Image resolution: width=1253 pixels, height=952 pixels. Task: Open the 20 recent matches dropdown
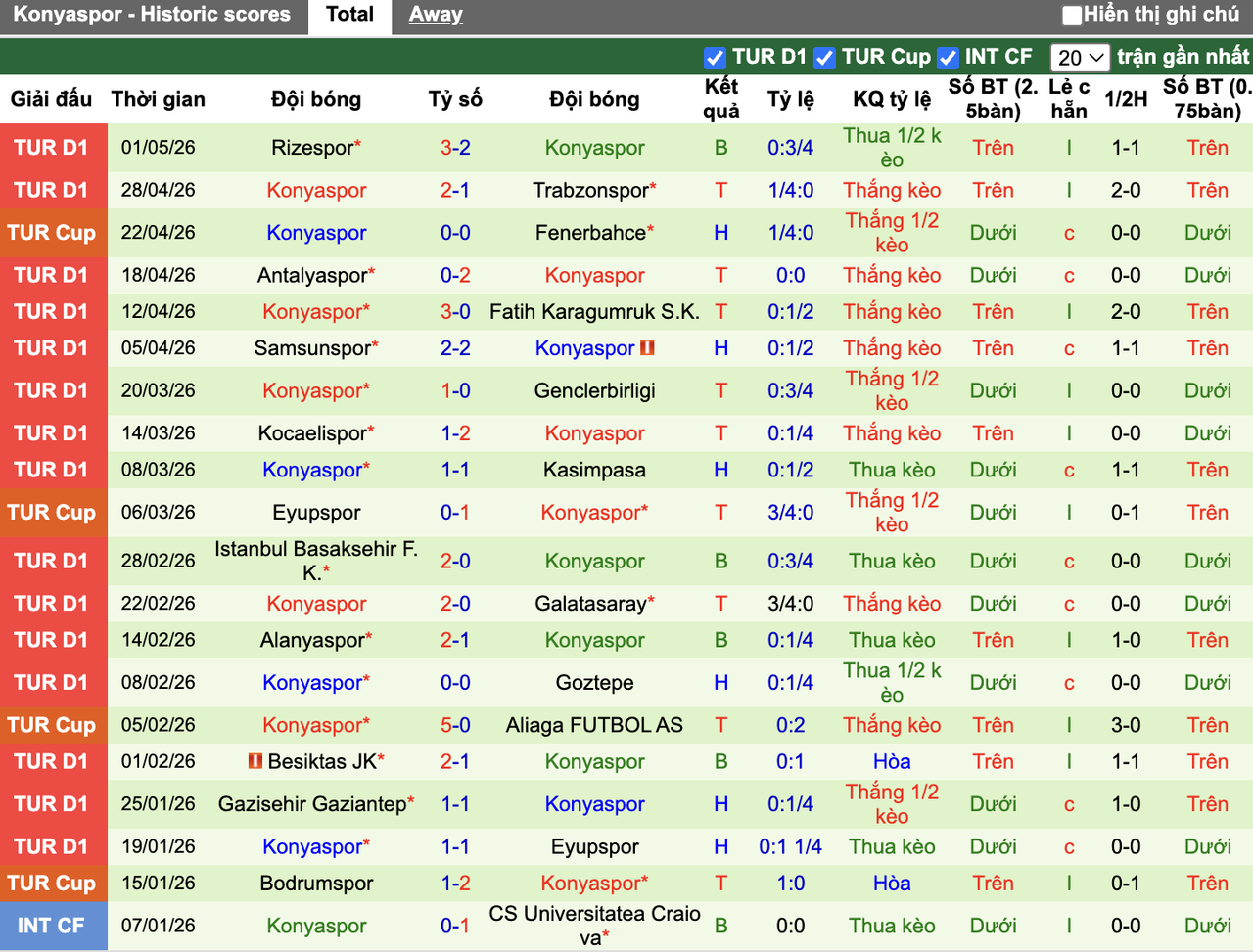point(1080,58)
